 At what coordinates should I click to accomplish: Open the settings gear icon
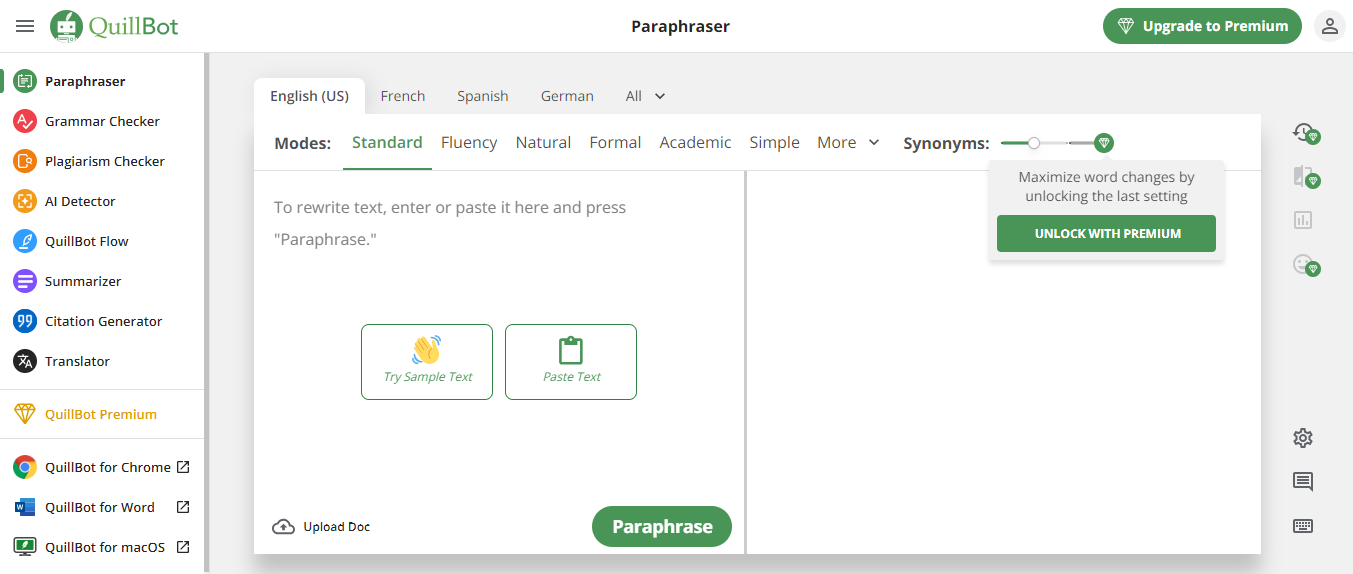[x=1302, y=438]
